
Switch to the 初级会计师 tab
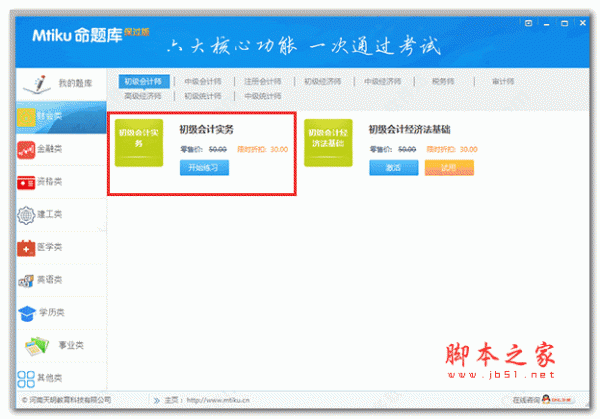[144, 82]
